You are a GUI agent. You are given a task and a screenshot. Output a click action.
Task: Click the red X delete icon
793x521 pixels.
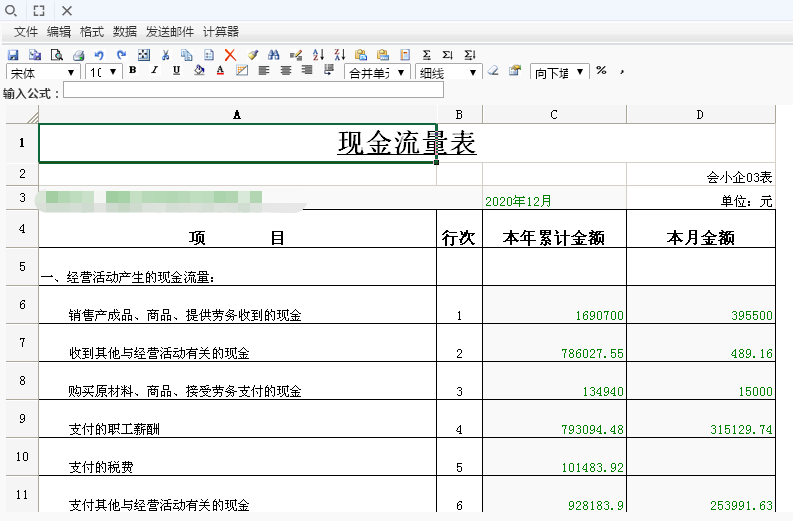pyautogui.click(x=230, y=55)
